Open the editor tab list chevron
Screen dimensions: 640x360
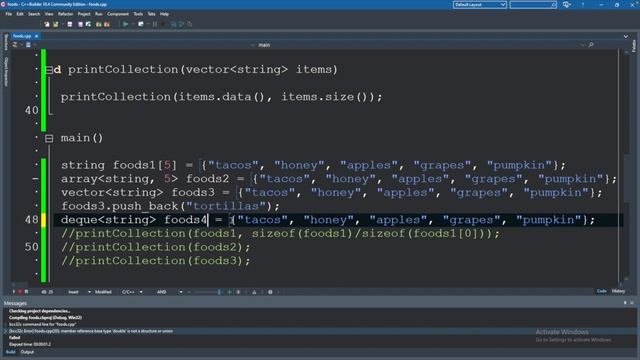point(626,36)
